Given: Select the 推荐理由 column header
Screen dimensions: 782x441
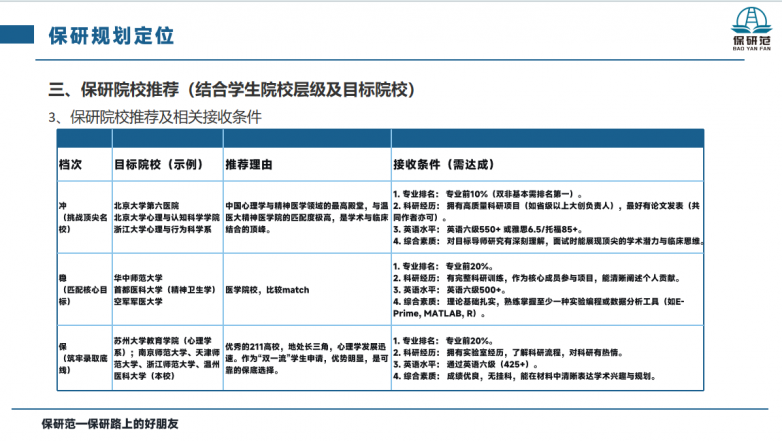Looking at the screenshot, I should coord(249,164).
